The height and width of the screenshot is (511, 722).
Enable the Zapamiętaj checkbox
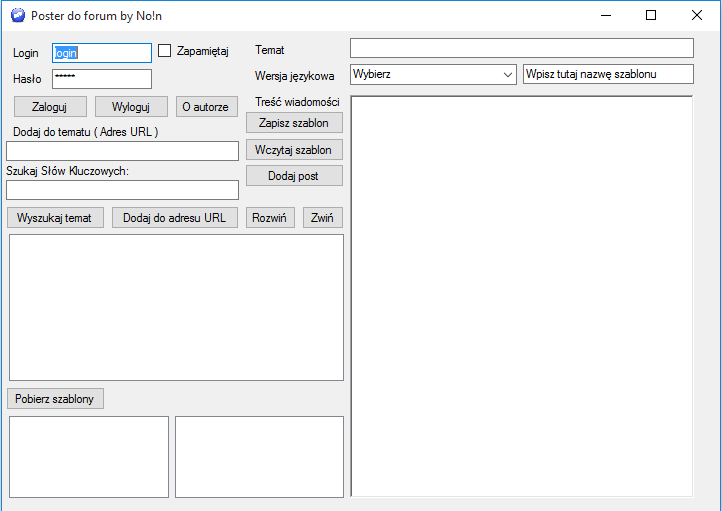click(x=165, y=51)
